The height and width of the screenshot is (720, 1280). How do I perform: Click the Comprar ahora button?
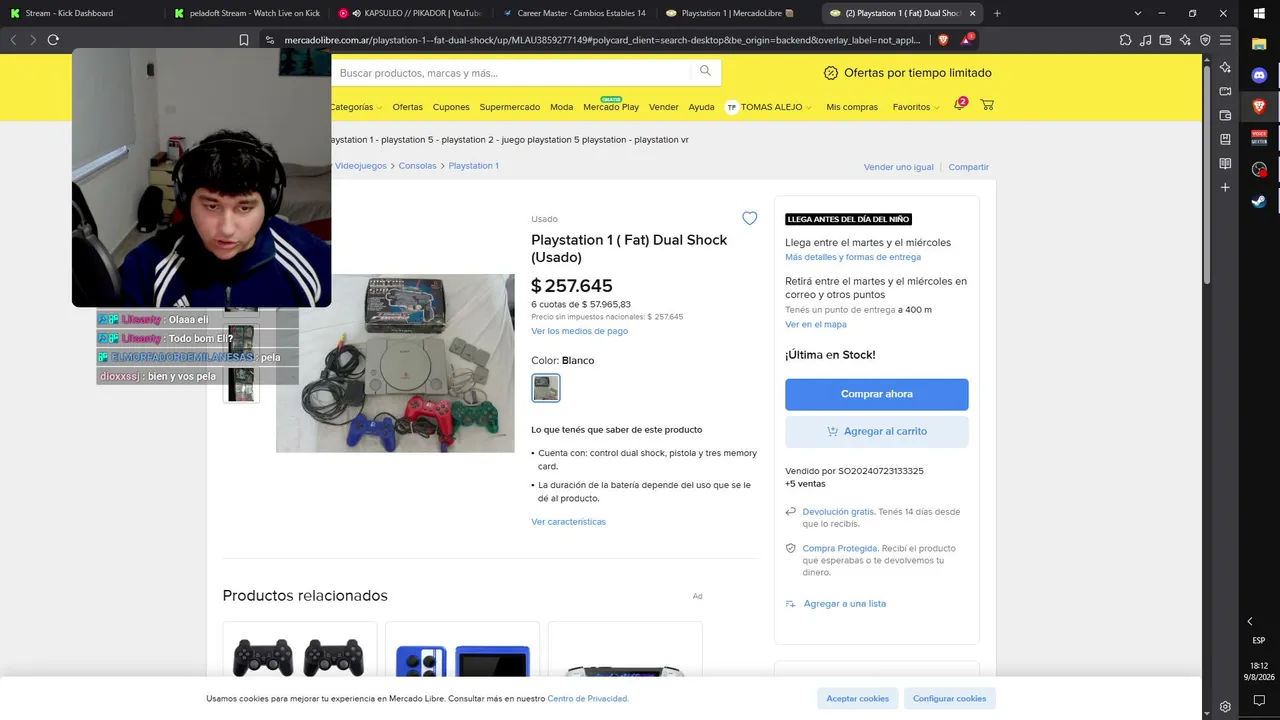pos(877,394)
